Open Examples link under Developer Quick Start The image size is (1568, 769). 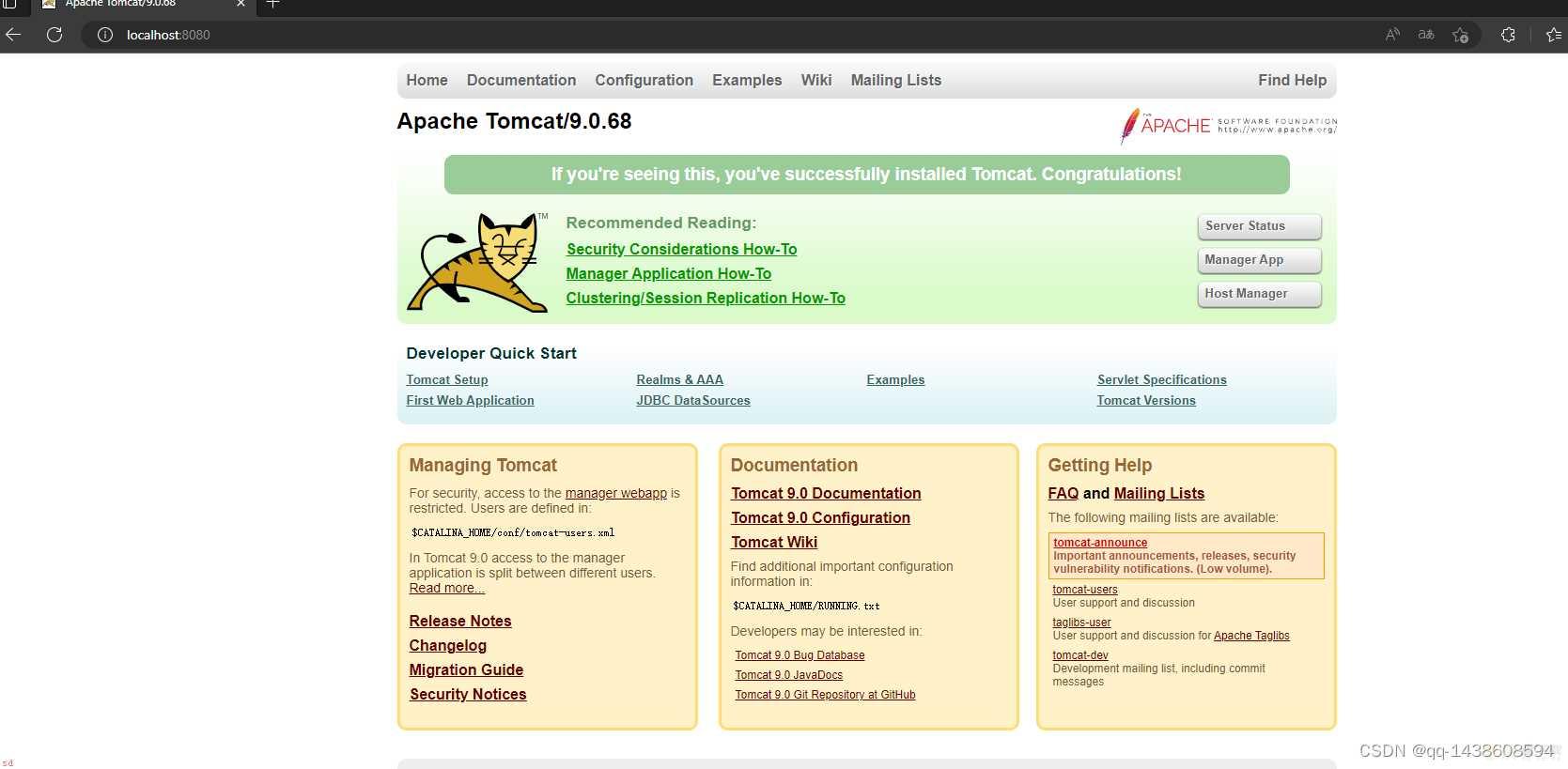click(x=895, y=379)
